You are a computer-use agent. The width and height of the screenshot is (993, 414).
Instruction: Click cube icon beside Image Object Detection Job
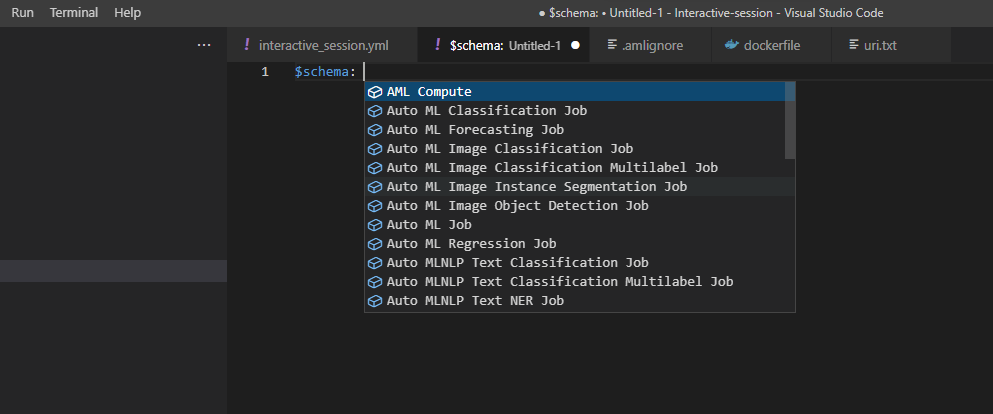[375, 206]
